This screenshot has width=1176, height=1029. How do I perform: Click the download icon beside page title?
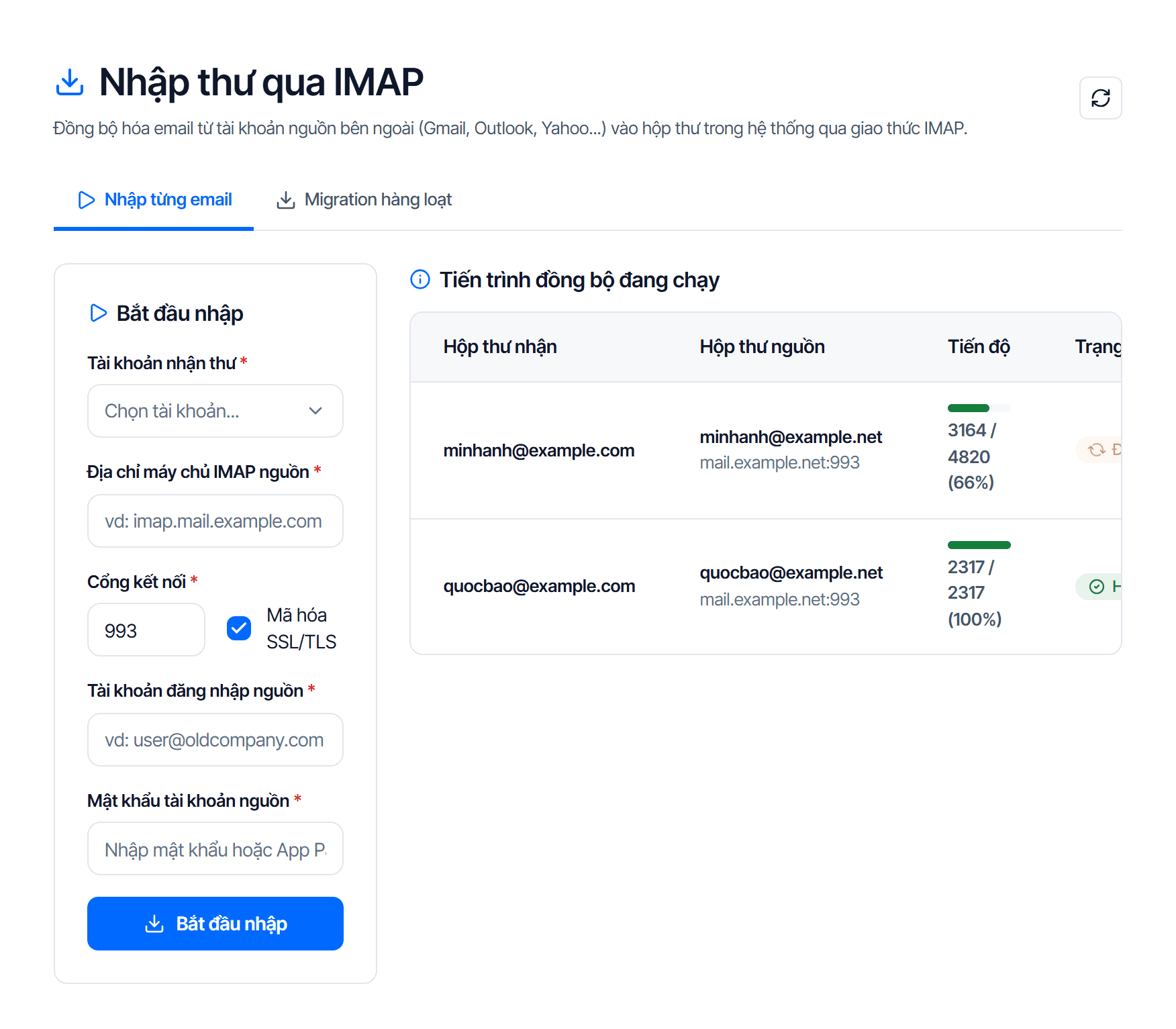(70, 82)
